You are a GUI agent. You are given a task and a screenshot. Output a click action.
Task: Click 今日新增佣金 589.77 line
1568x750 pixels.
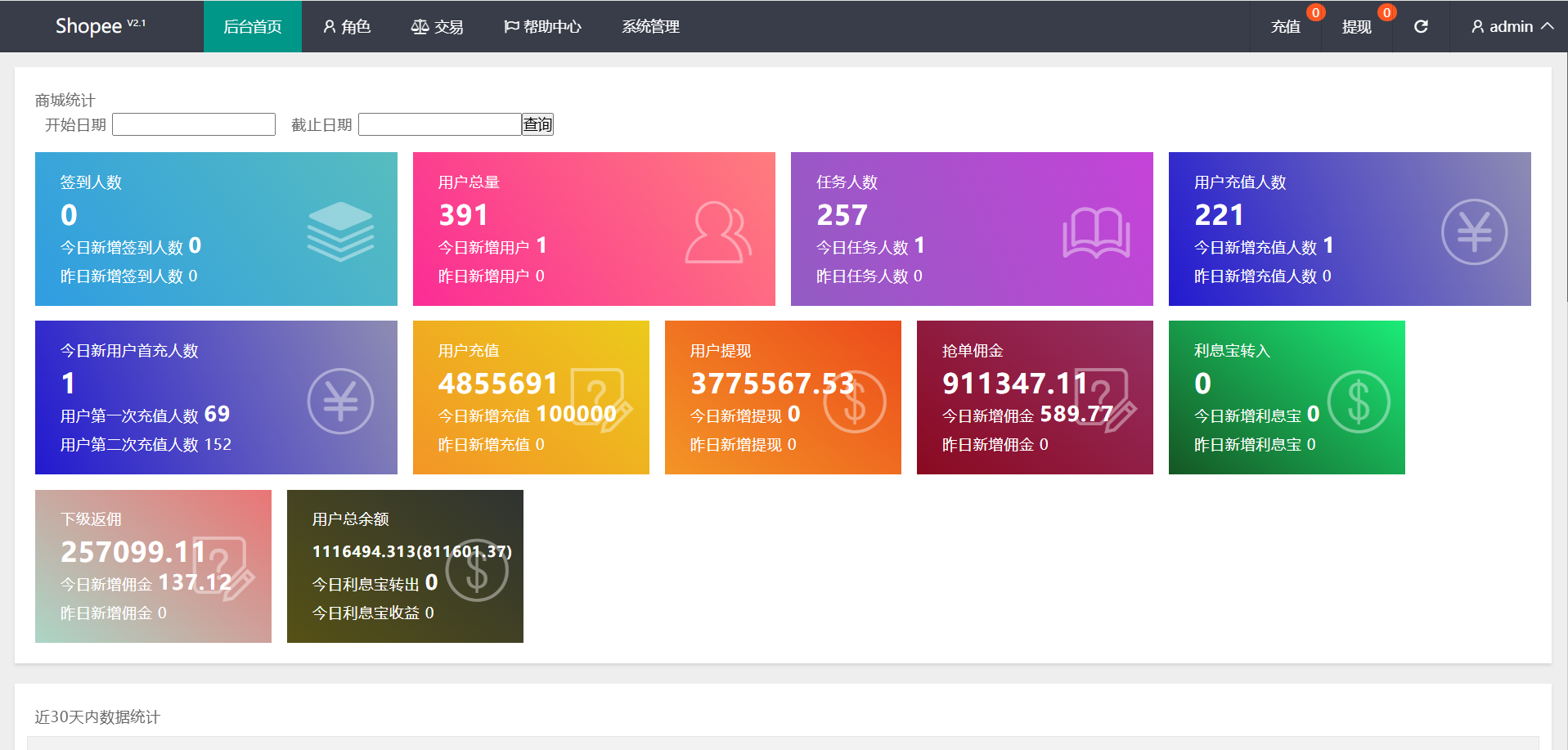tap(1027, 415)
